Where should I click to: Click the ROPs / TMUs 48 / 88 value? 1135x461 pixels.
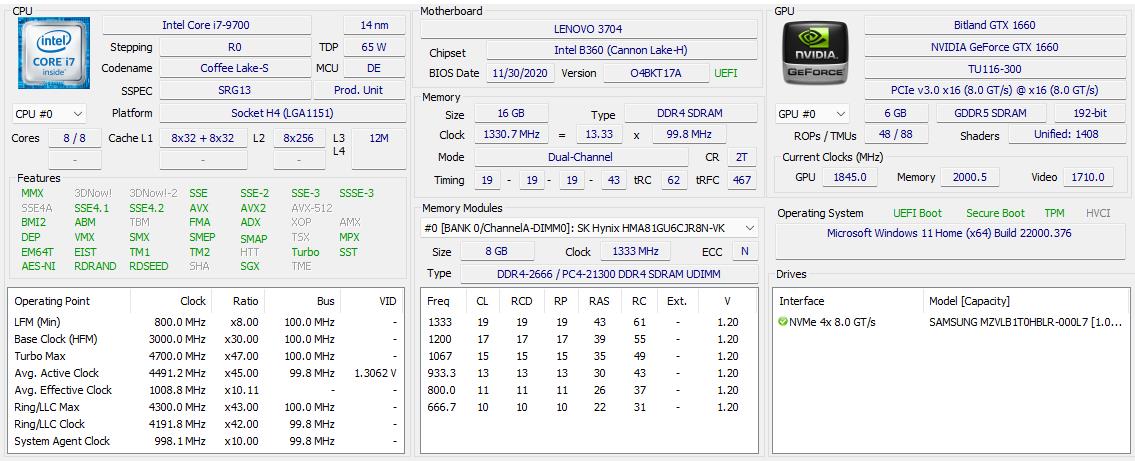point(895,135)
